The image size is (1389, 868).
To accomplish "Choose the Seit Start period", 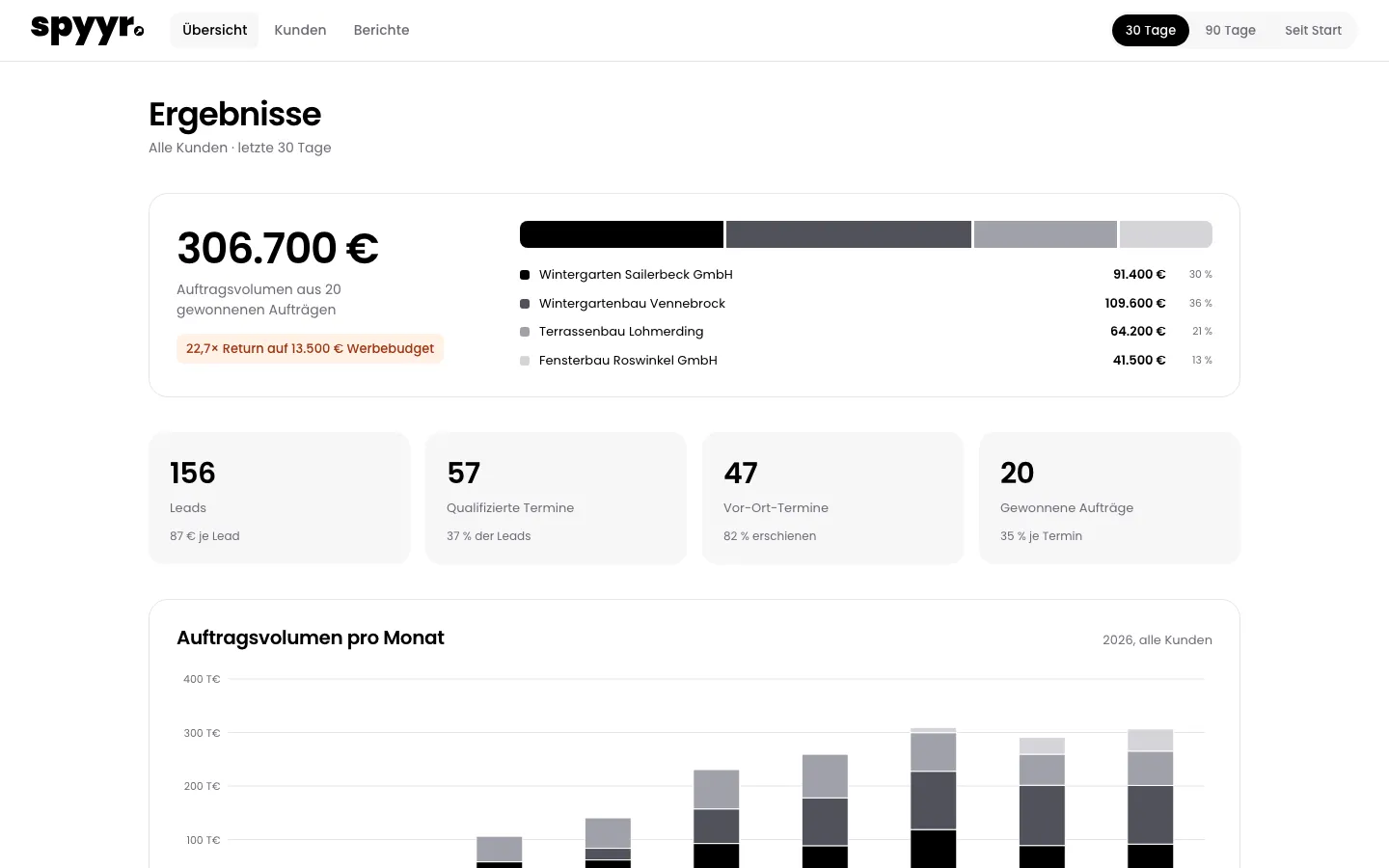I will [x=1313, y=30].
